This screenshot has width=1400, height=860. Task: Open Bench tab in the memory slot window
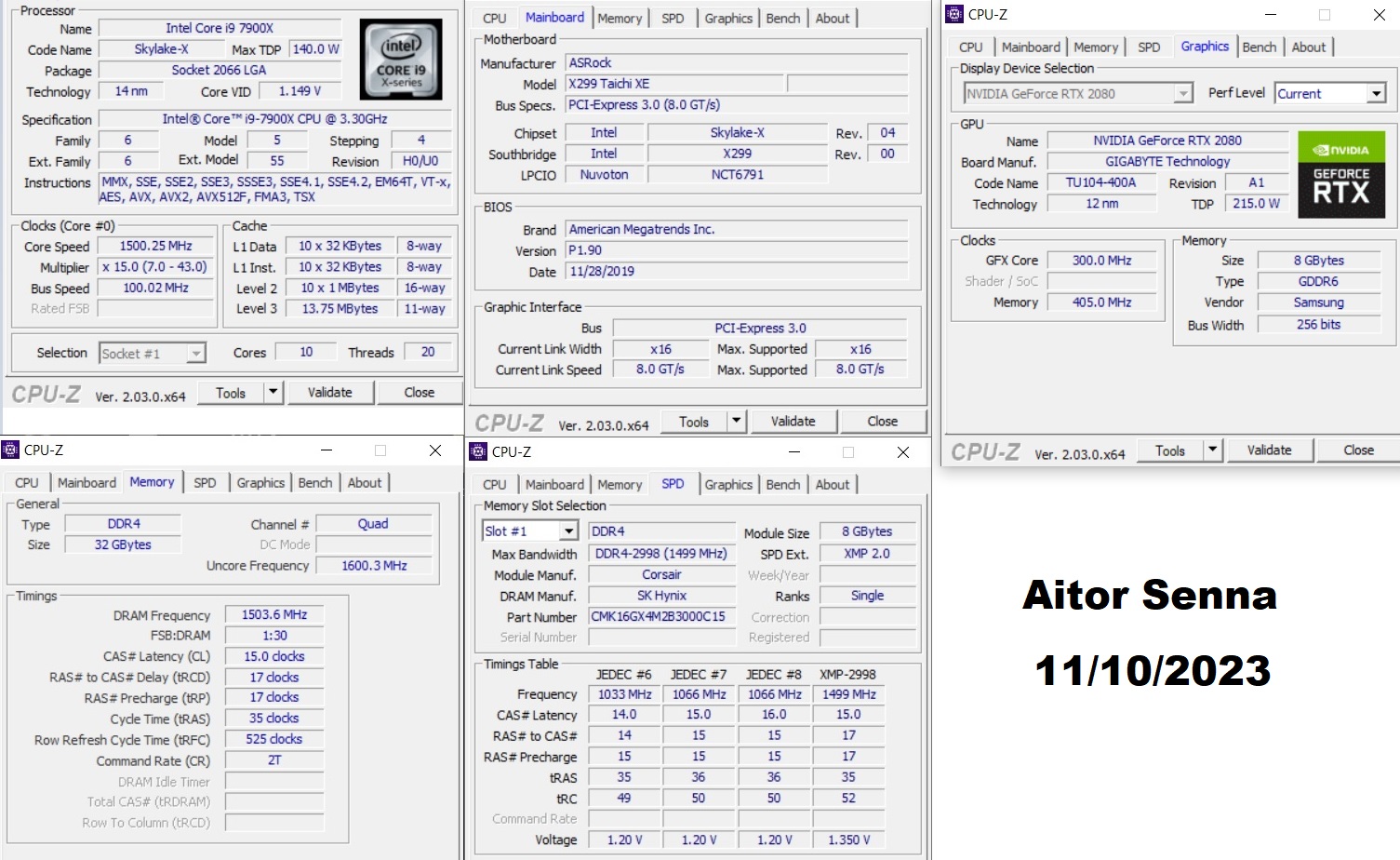783,485
